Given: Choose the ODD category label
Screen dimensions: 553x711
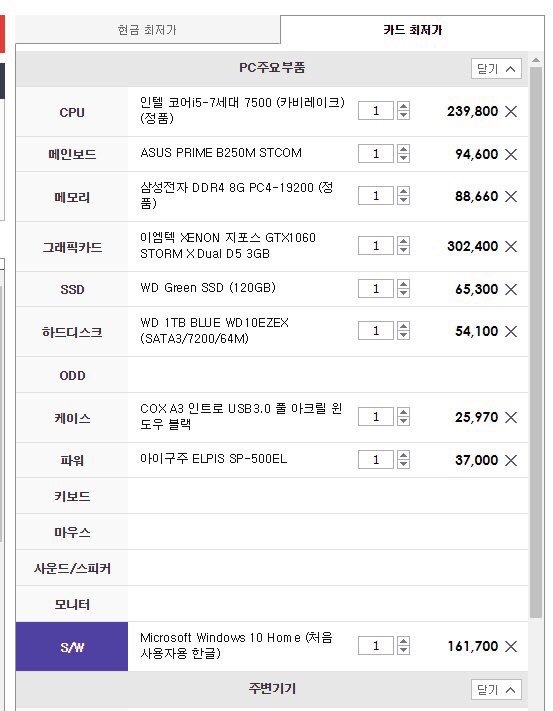Looking at the screenshot, I should click(x=72, y=375).
